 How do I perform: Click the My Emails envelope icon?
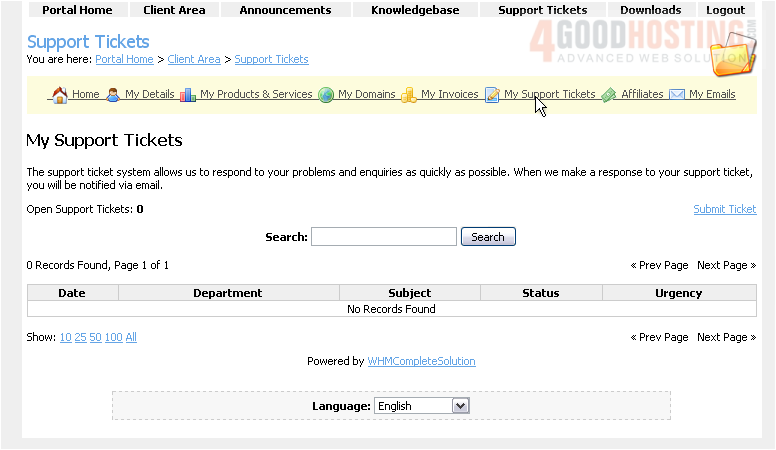pos(677,95)
